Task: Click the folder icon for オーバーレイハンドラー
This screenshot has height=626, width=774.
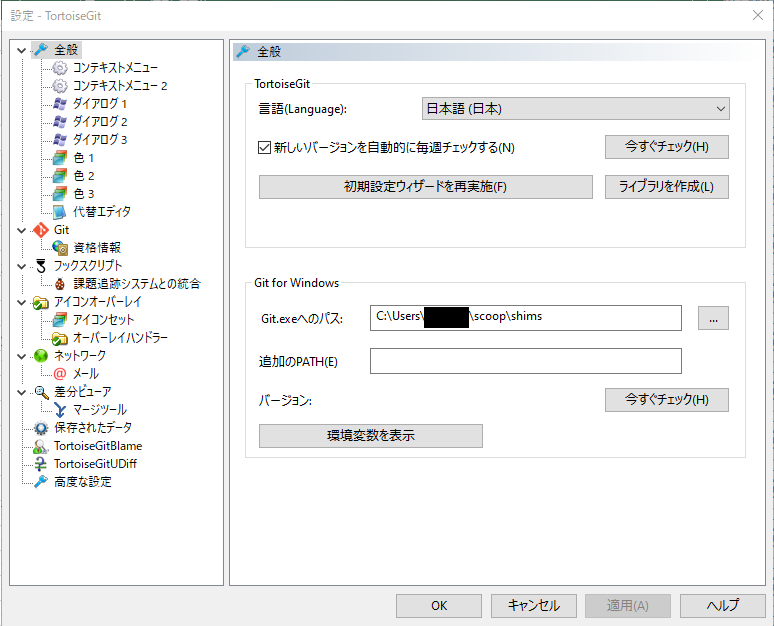Action: pyautogui.click(x=60, y=338)
